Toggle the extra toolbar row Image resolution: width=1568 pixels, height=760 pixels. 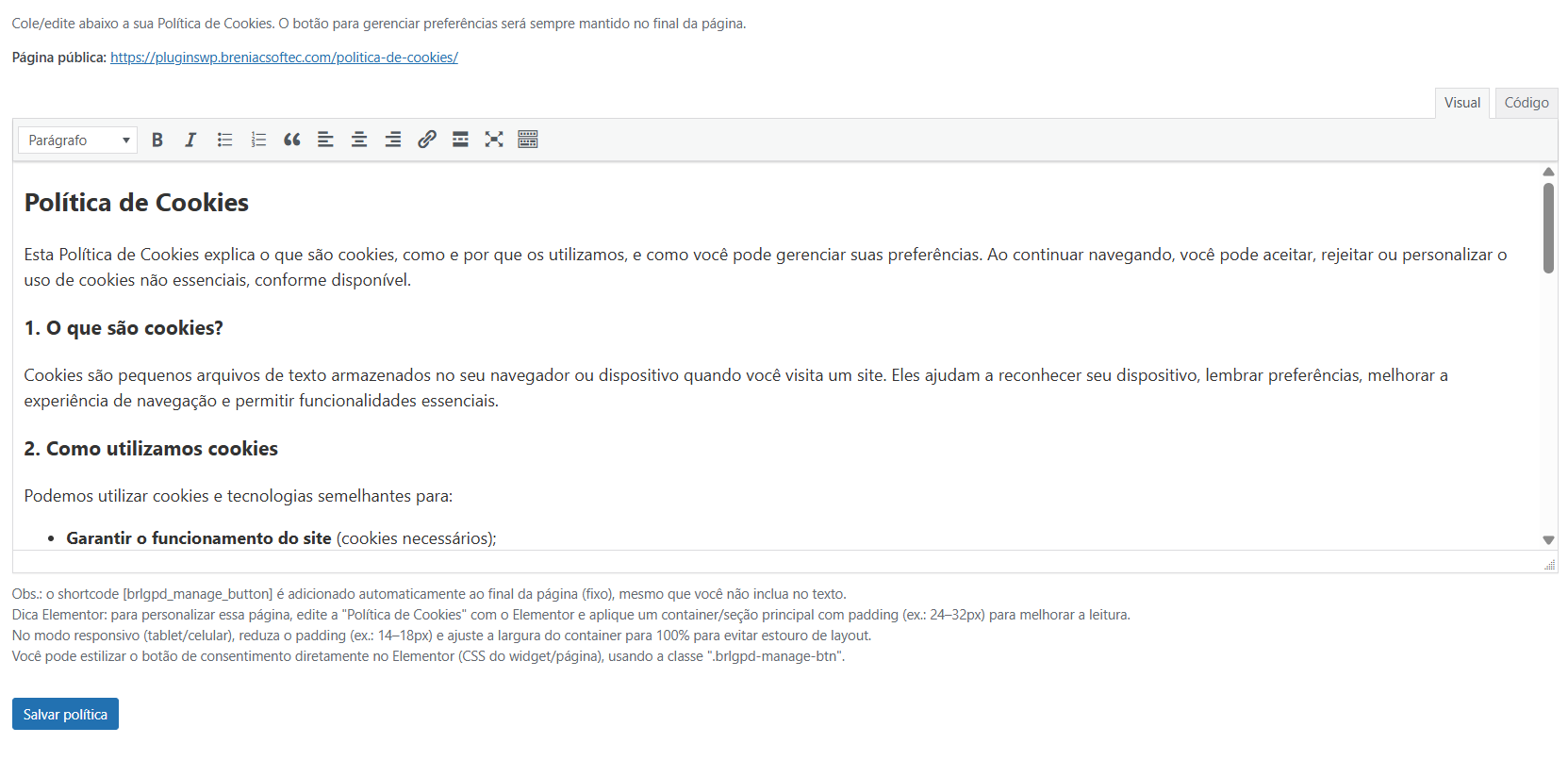tap(528, 140)
